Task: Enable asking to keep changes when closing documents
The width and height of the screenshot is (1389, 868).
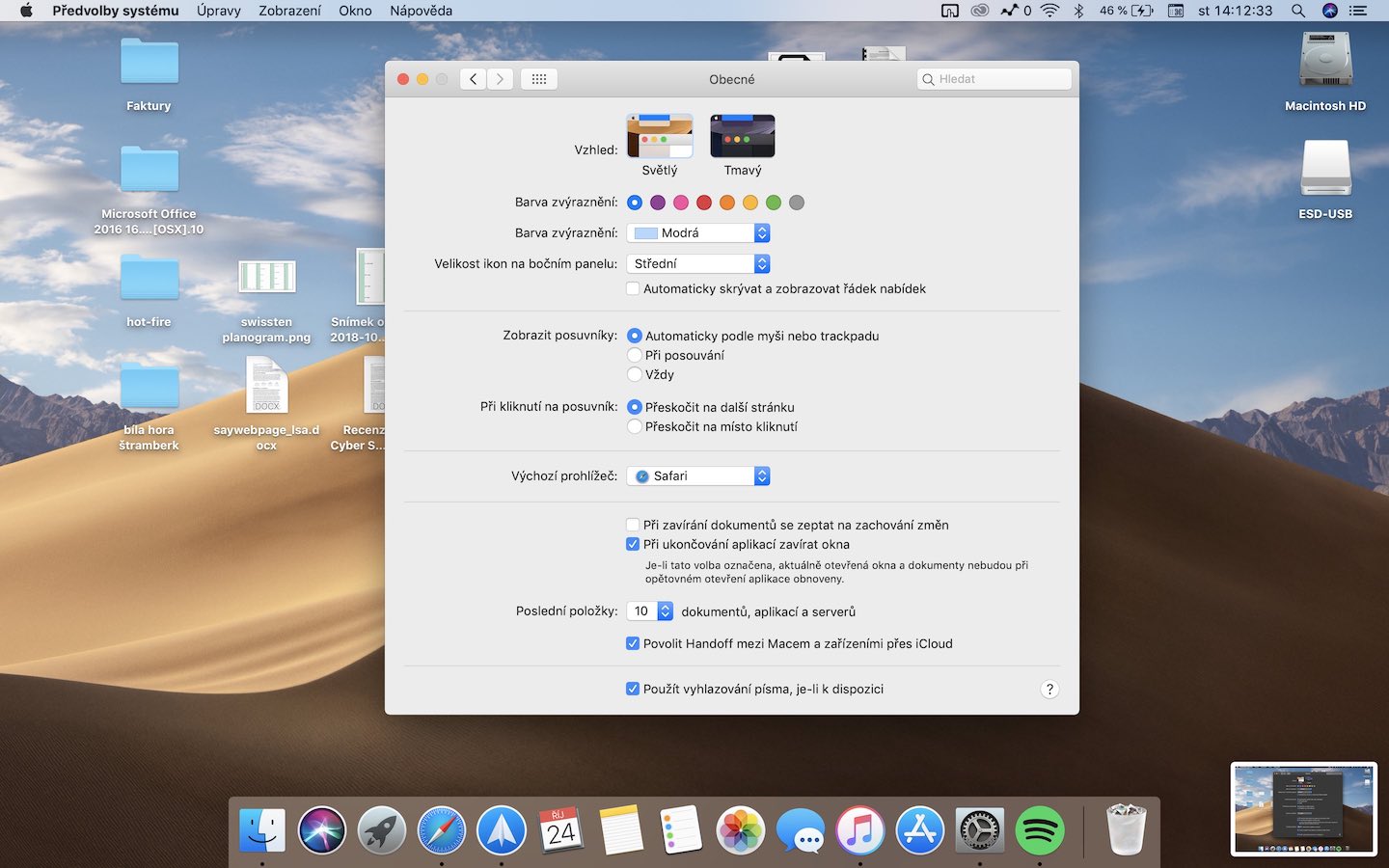Action: pyautogui.click(x=633, y=525)
